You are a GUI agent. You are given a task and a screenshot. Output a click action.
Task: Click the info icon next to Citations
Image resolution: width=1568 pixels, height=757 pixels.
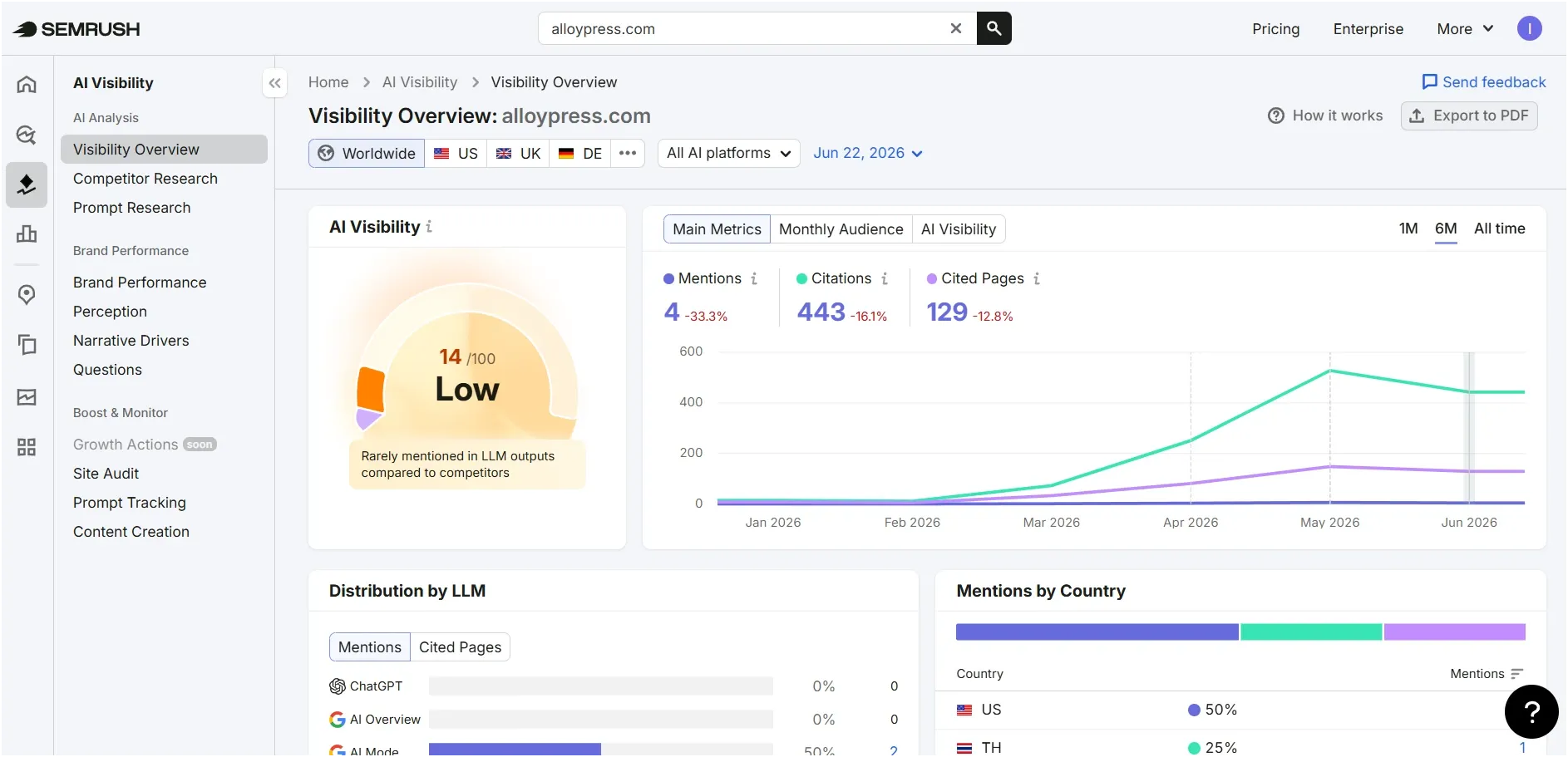point(885,279)
